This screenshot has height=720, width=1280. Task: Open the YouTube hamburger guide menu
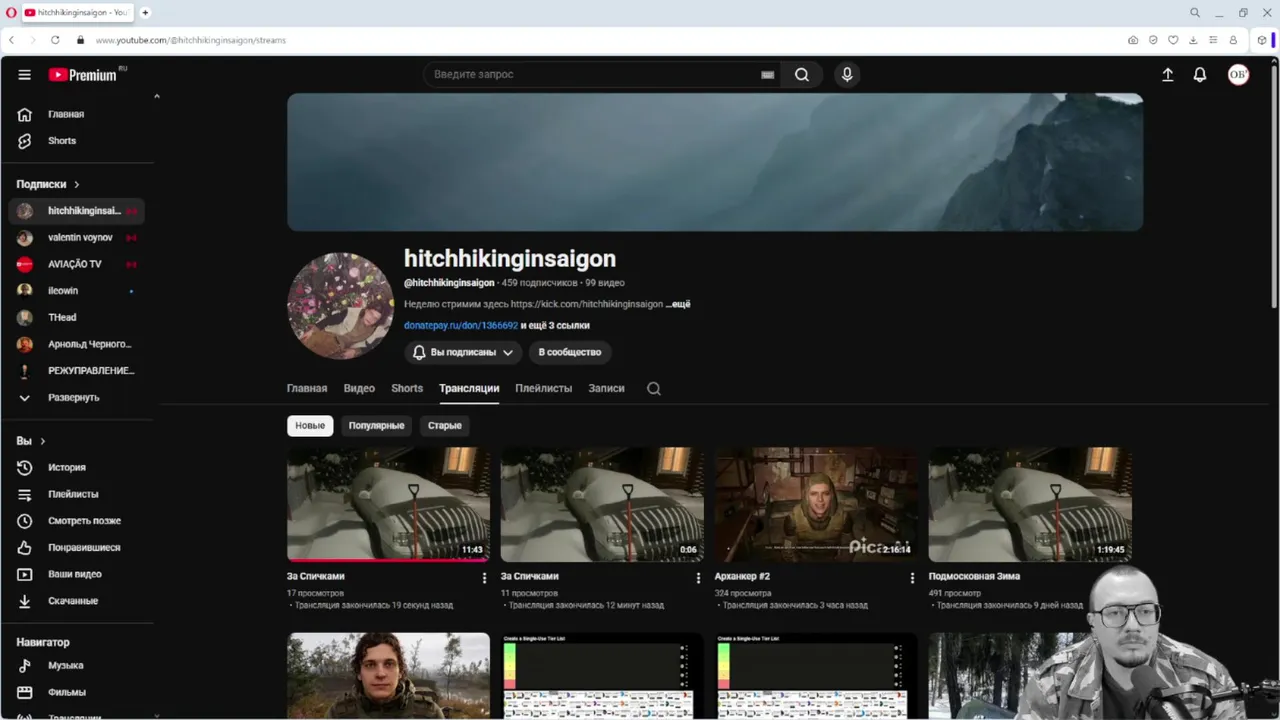[x=24, y=75]
